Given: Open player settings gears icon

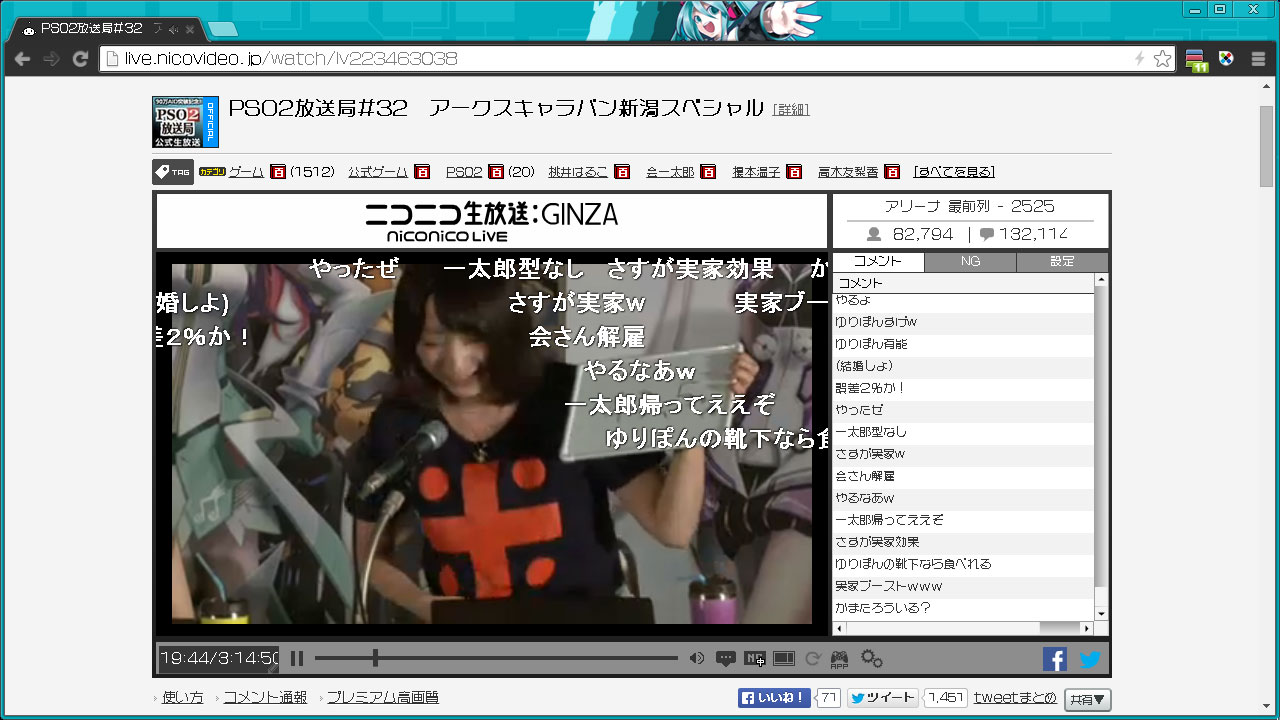Looking at the screenshot, I should (871, 658).
